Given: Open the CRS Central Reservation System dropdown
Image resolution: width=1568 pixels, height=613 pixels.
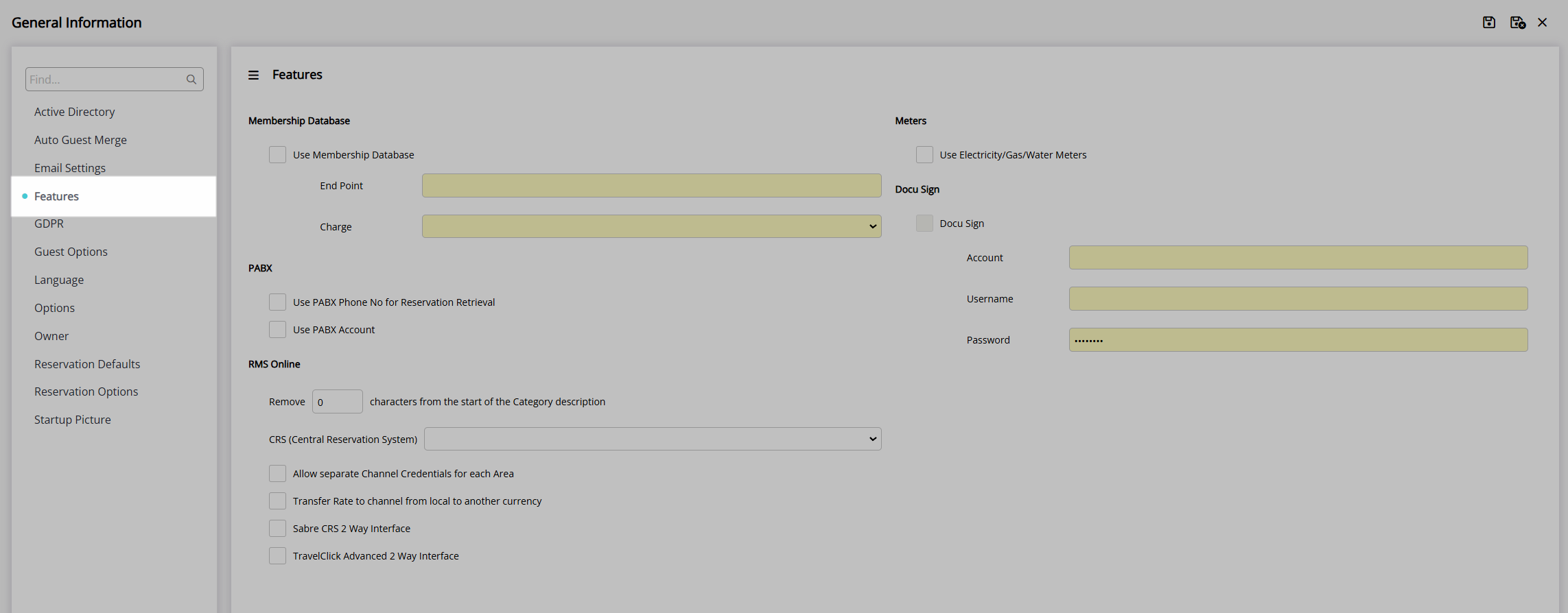Looking at the screenshot, I should click(653, 439).
